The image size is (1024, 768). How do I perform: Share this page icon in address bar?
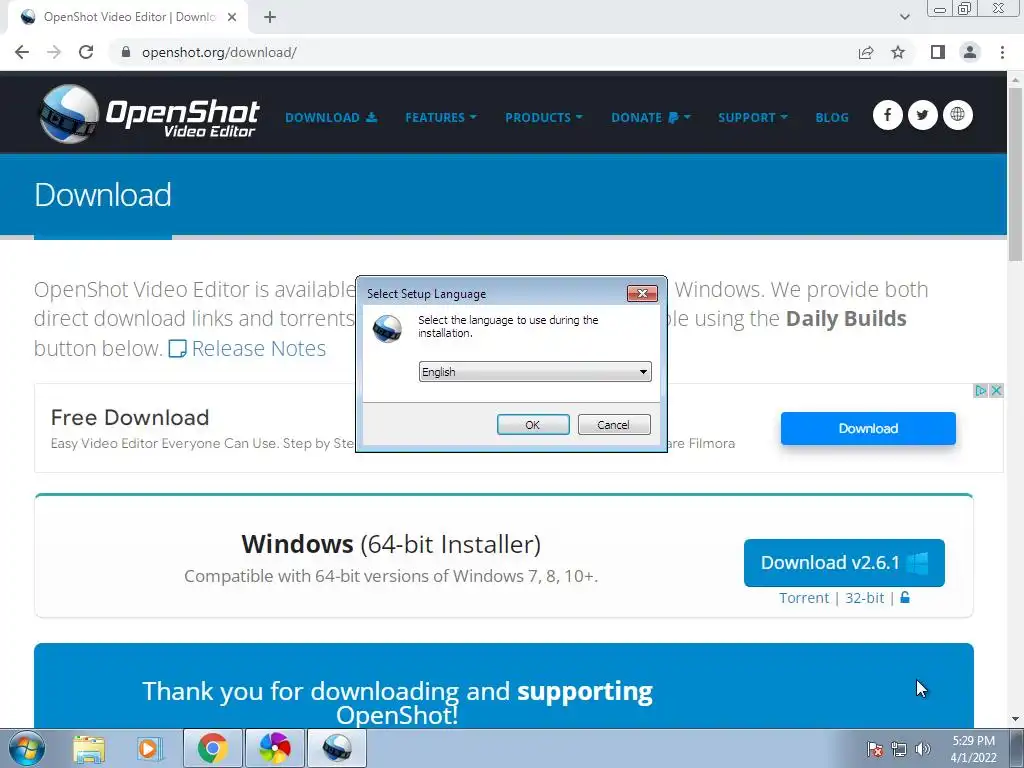click(866, 52)
